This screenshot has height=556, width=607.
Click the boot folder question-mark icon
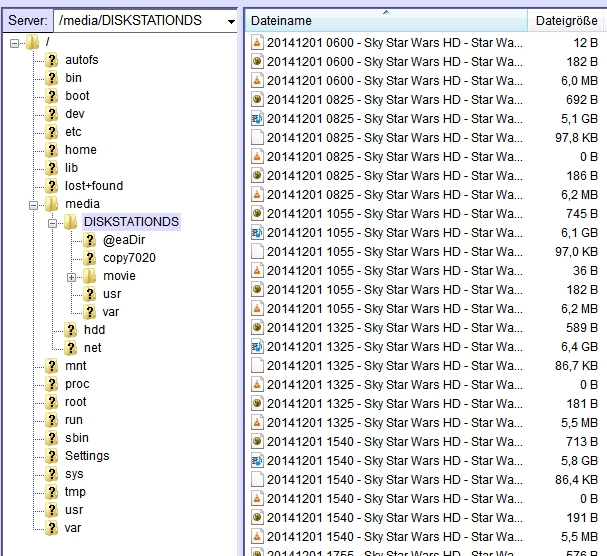tap(51, 96)
